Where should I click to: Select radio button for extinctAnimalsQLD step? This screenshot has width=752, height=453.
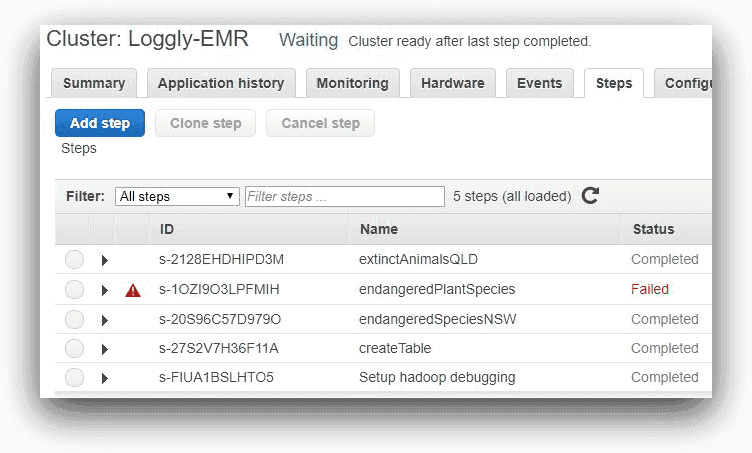(75, 260)
